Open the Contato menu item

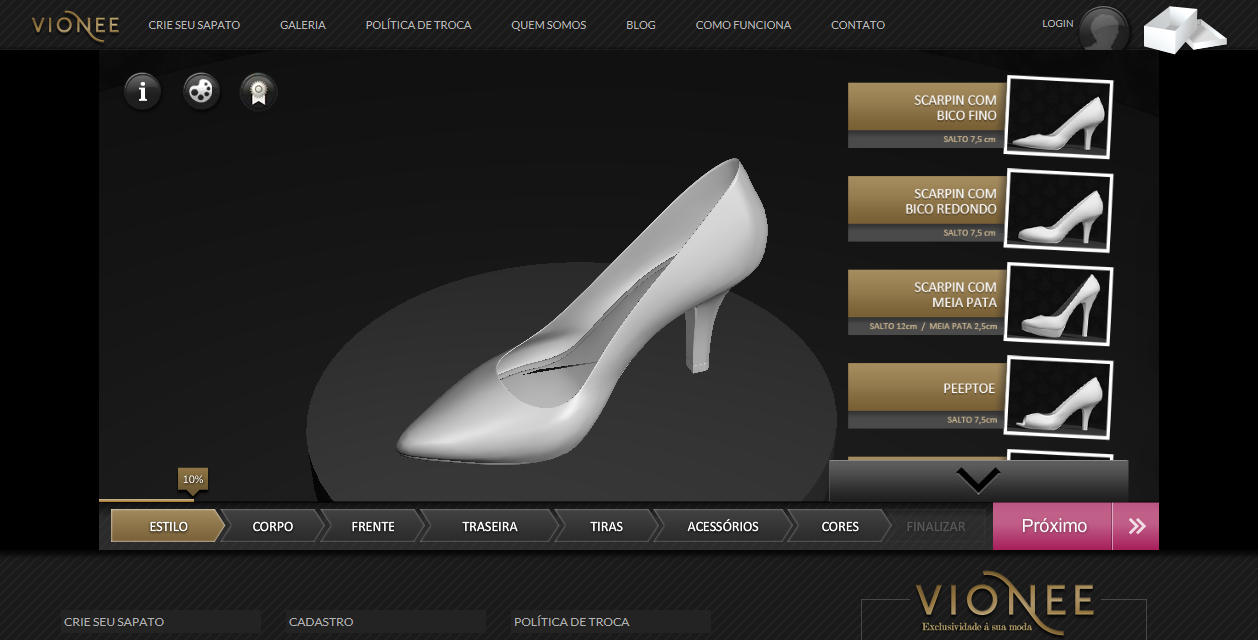pos(858,25)
